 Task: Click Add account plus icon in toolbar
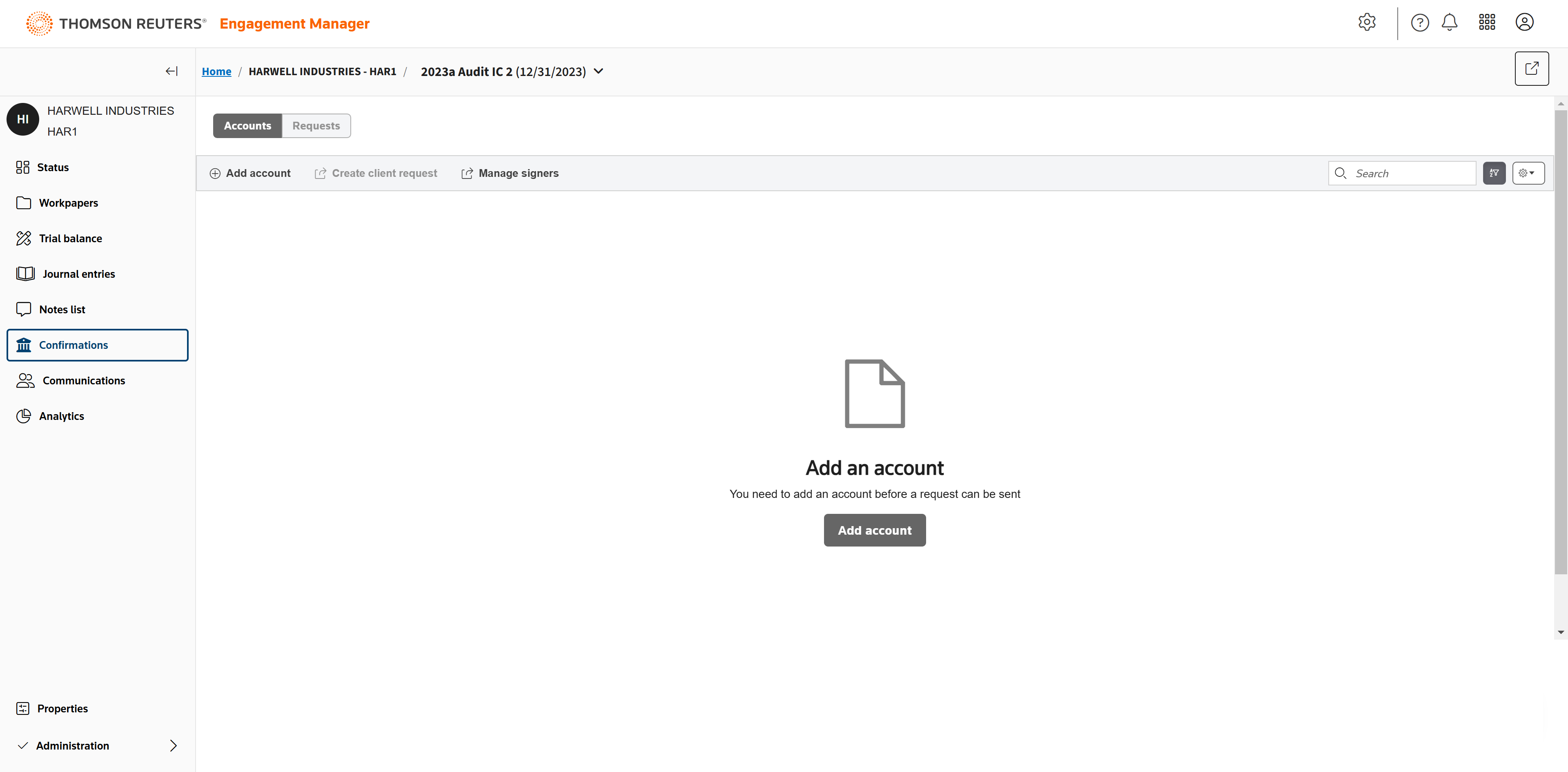tap(215, 173)
